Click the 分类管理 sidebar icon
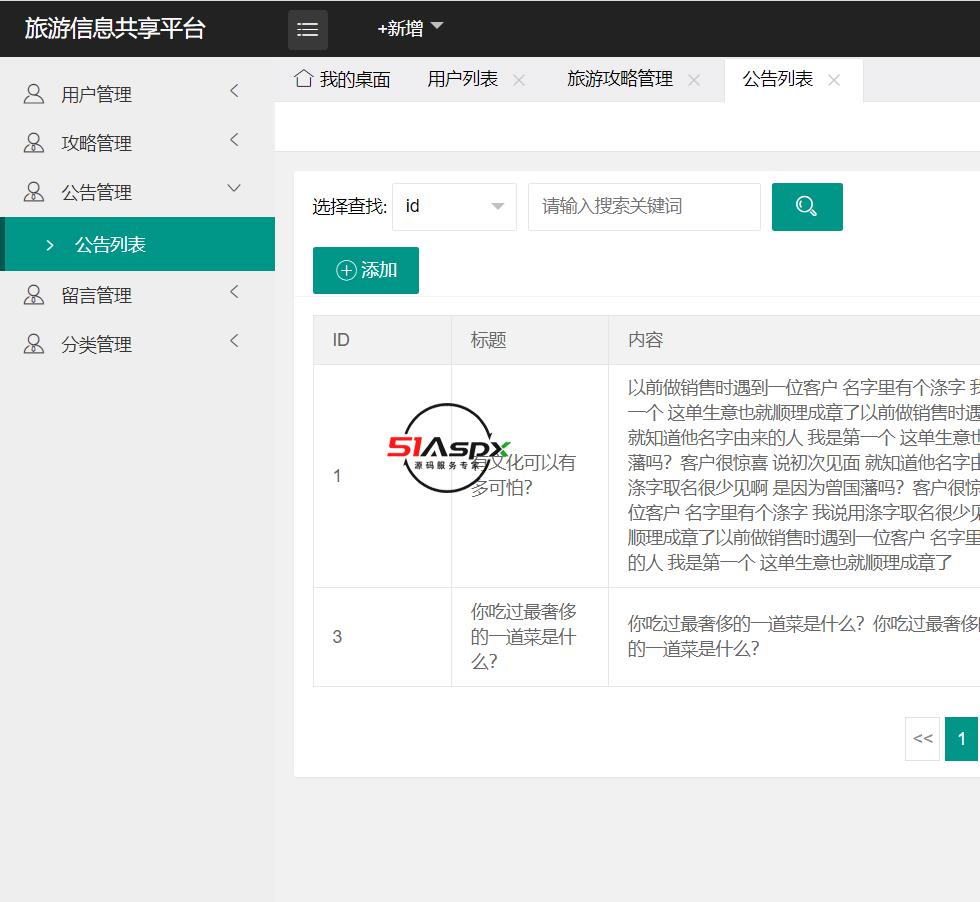 coord(34,344)
